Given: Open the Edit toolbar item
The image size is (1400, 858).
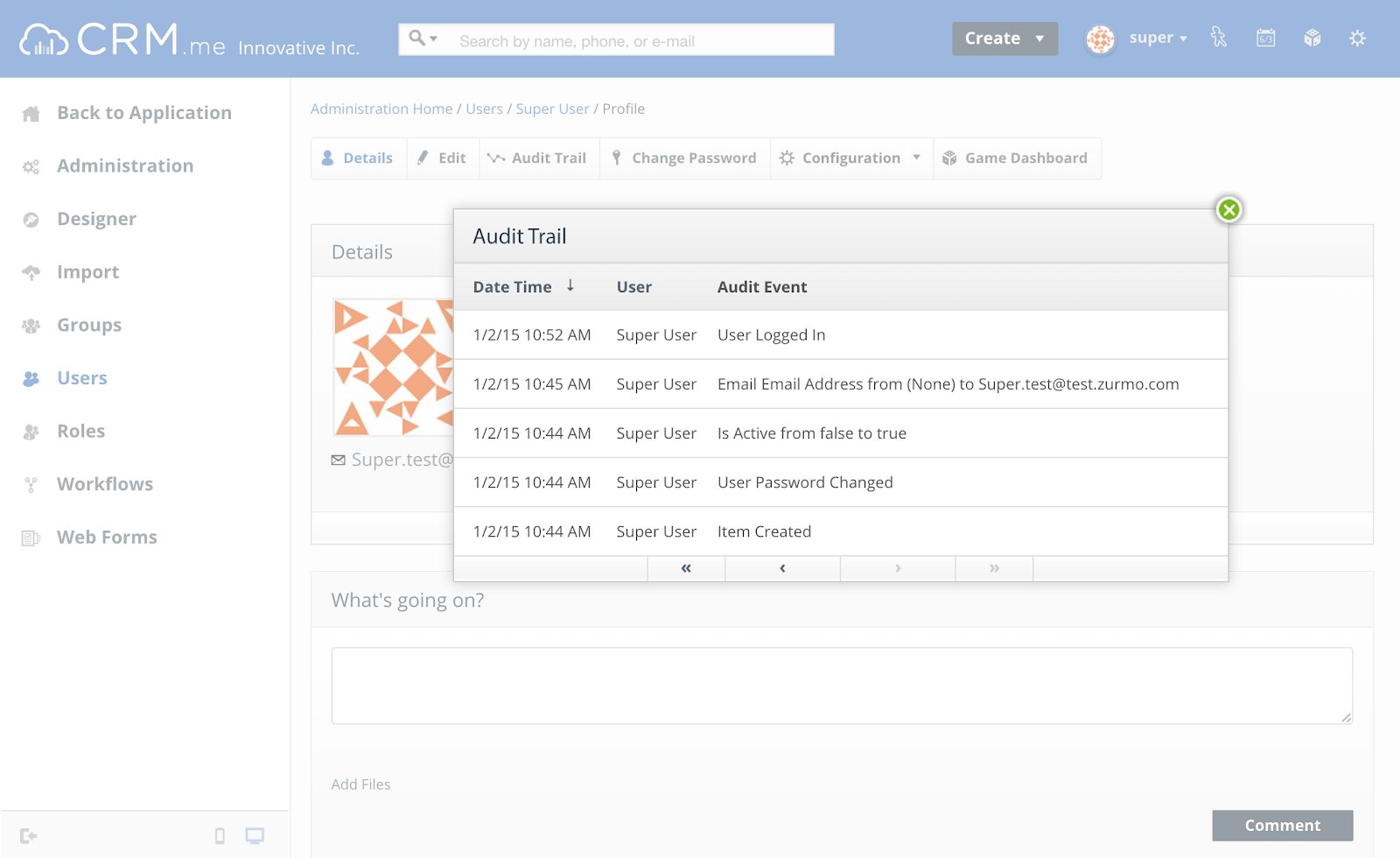Looking at the screenshot, I should click(x=443, y=158).
